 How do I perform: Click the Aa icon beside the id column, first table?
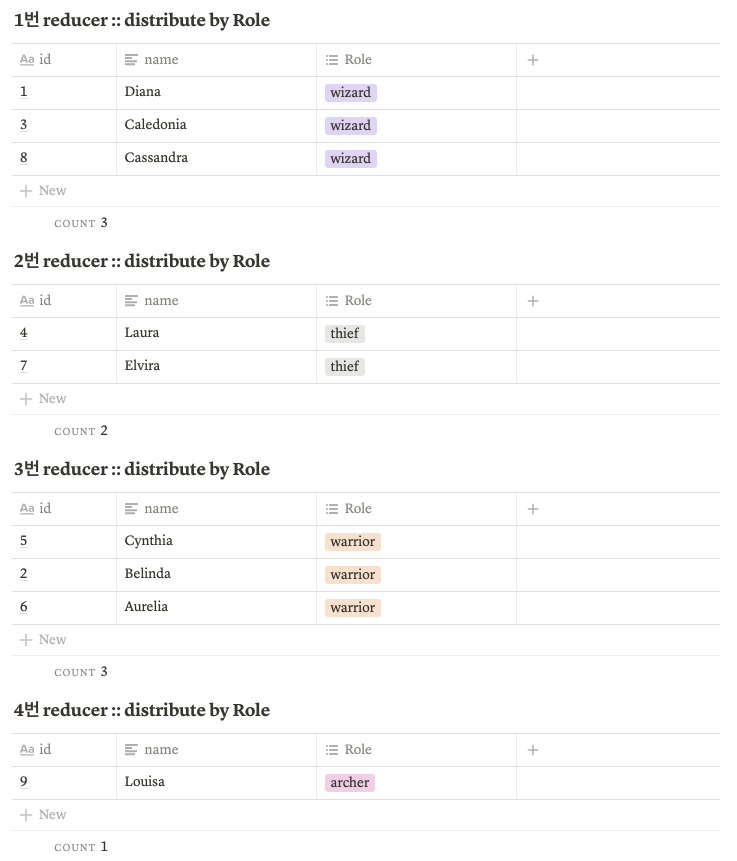point(27,60)
